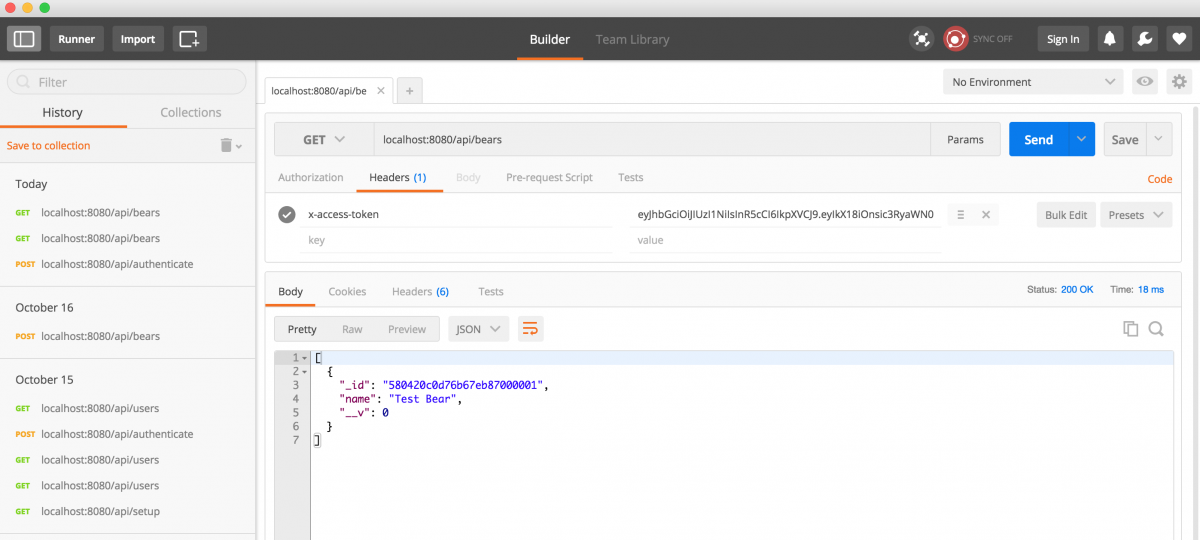This screenshot has height=540, width=1200.
Task: Delete the x-access-token header row
Action: click(985, 214)
